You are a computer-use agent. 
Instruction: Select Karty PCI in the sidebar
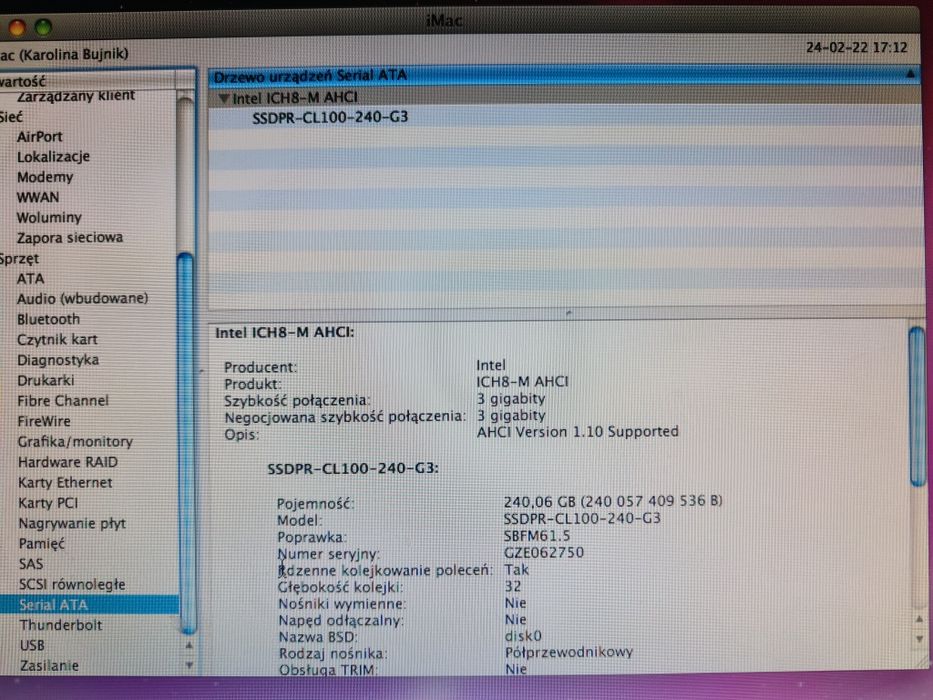click(x=48, y=504)
